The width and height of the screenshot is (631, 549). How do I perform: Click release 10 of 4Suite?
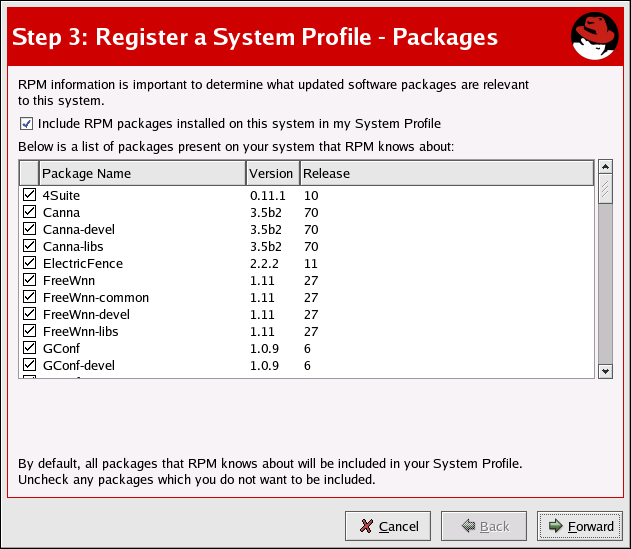tap(311, 196)
